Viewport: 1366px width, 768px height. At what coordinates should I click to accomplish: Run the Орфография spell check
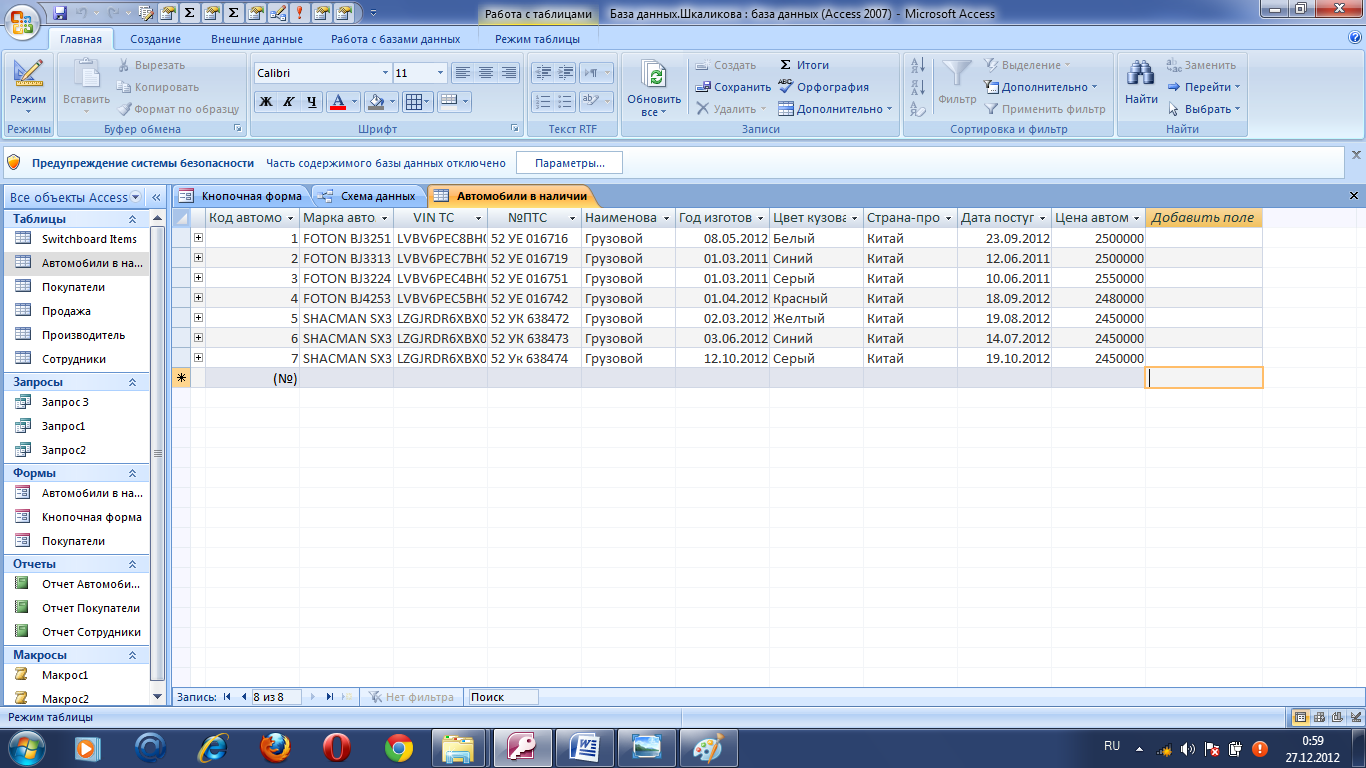(823, 87)
